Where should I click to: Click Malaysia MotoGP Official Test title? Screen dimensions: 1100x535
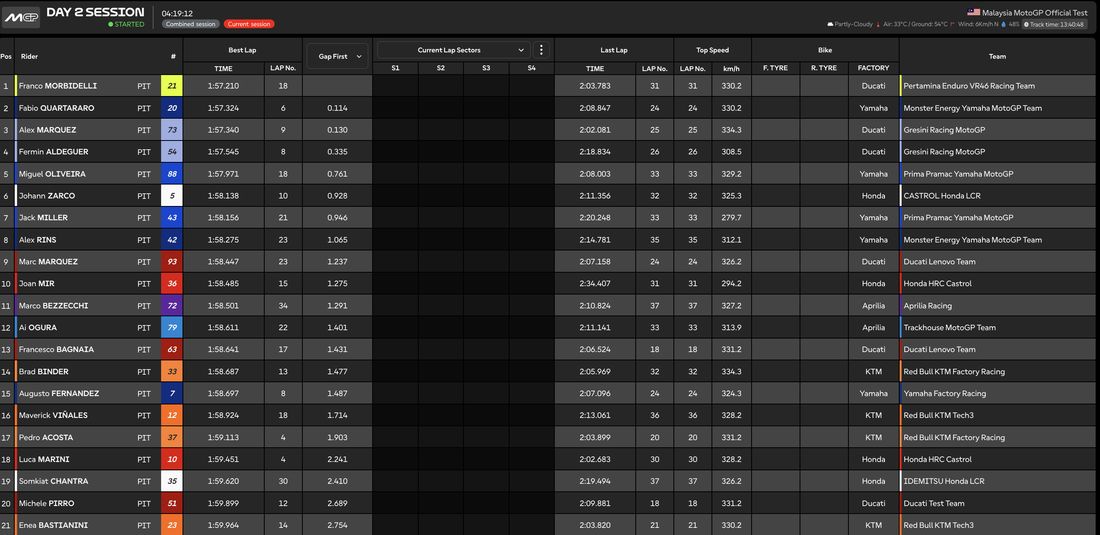pyautogui.click(x=1035, y=13)
